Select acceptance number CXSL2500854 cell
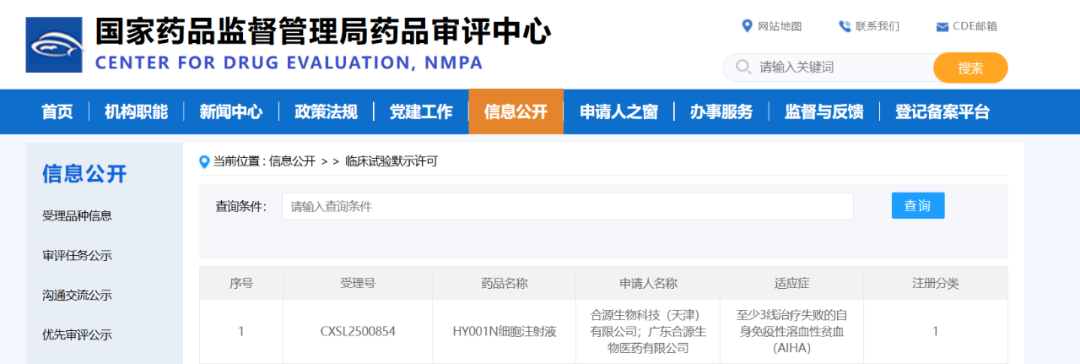This screenshot has width=1080, height=364. (x=357, y=332)
